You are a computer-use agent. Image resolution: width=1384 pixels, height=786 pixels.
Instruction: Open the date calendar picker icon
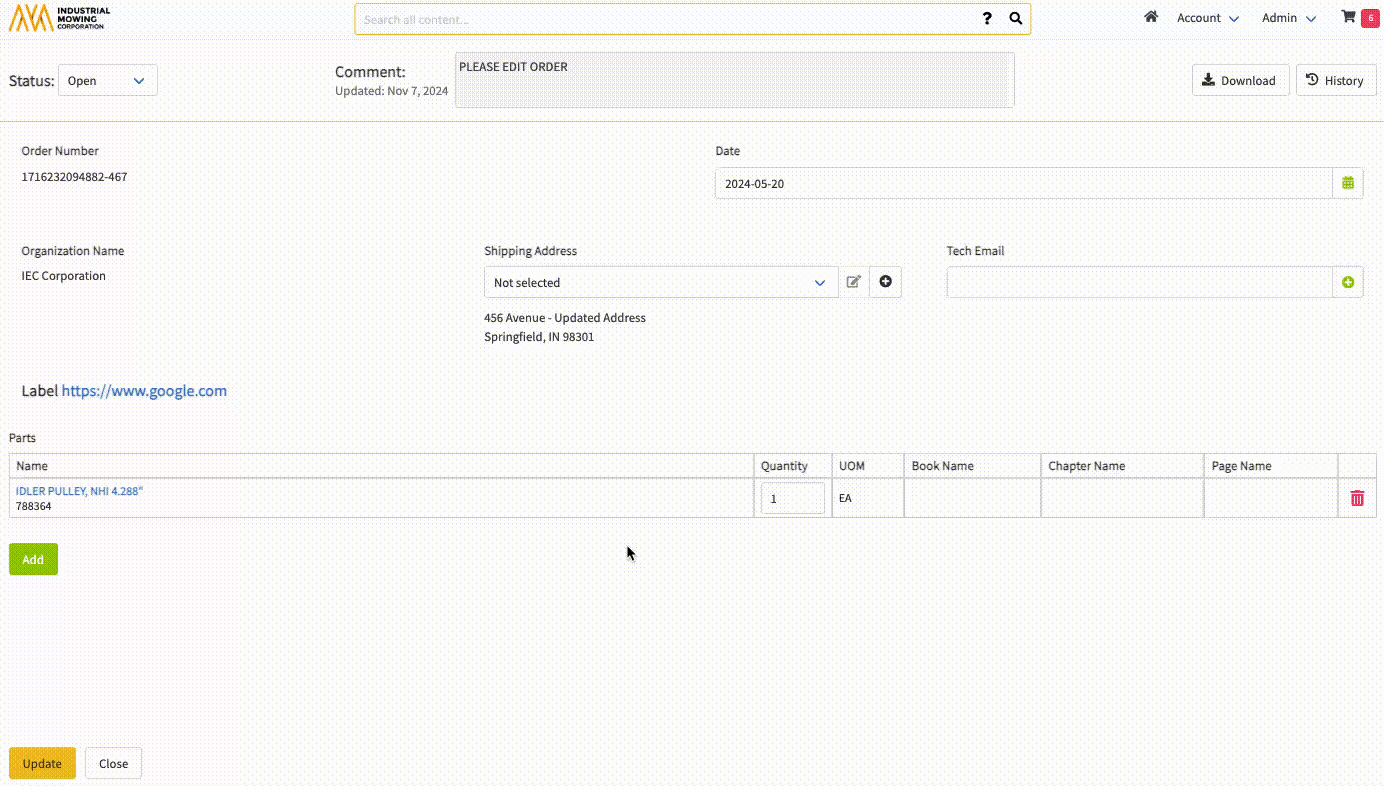tap(1348, 183)
